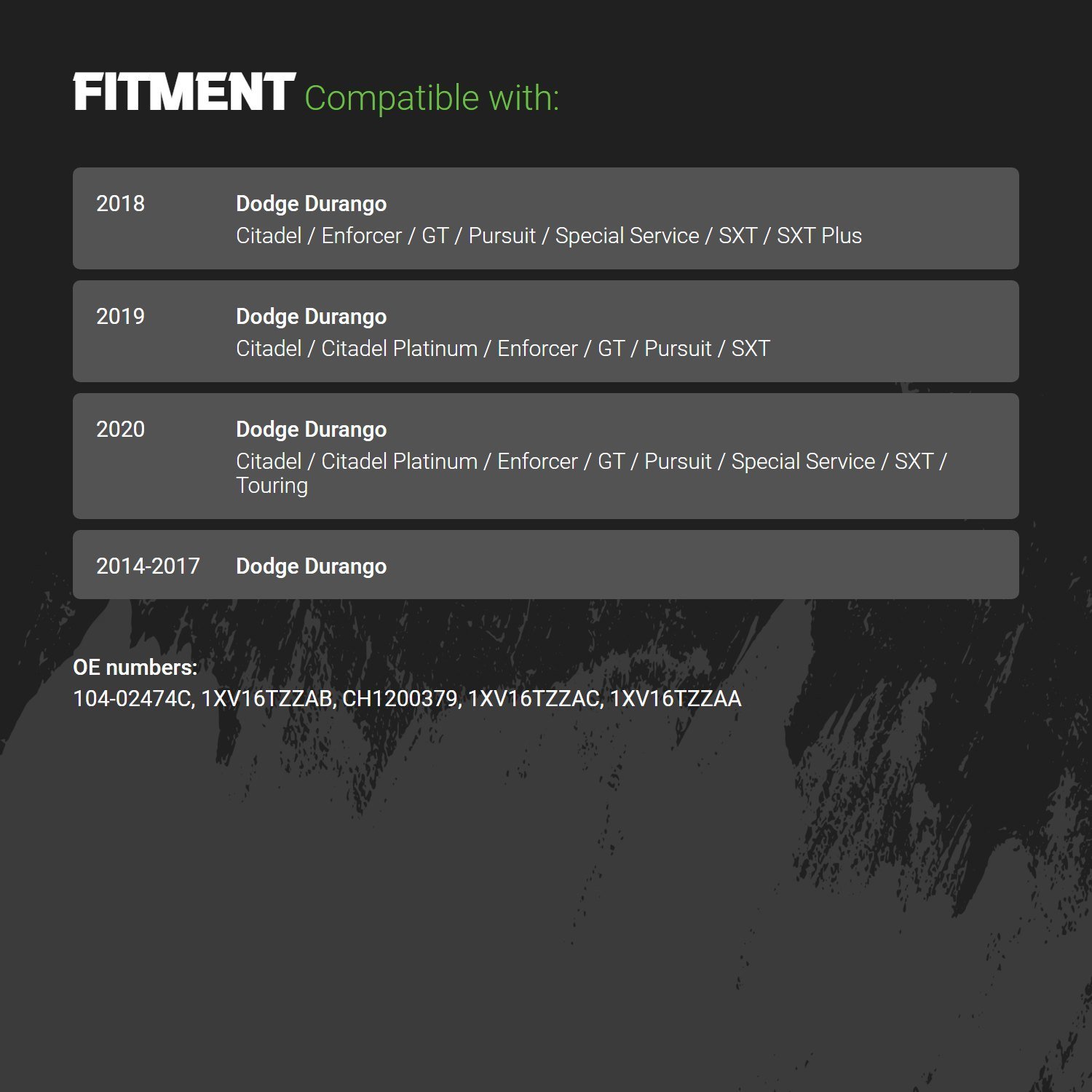This screenshot has width=1092, height=1092.
Task: Select OE number 104-02474C
Action: [x=132, y=699]
